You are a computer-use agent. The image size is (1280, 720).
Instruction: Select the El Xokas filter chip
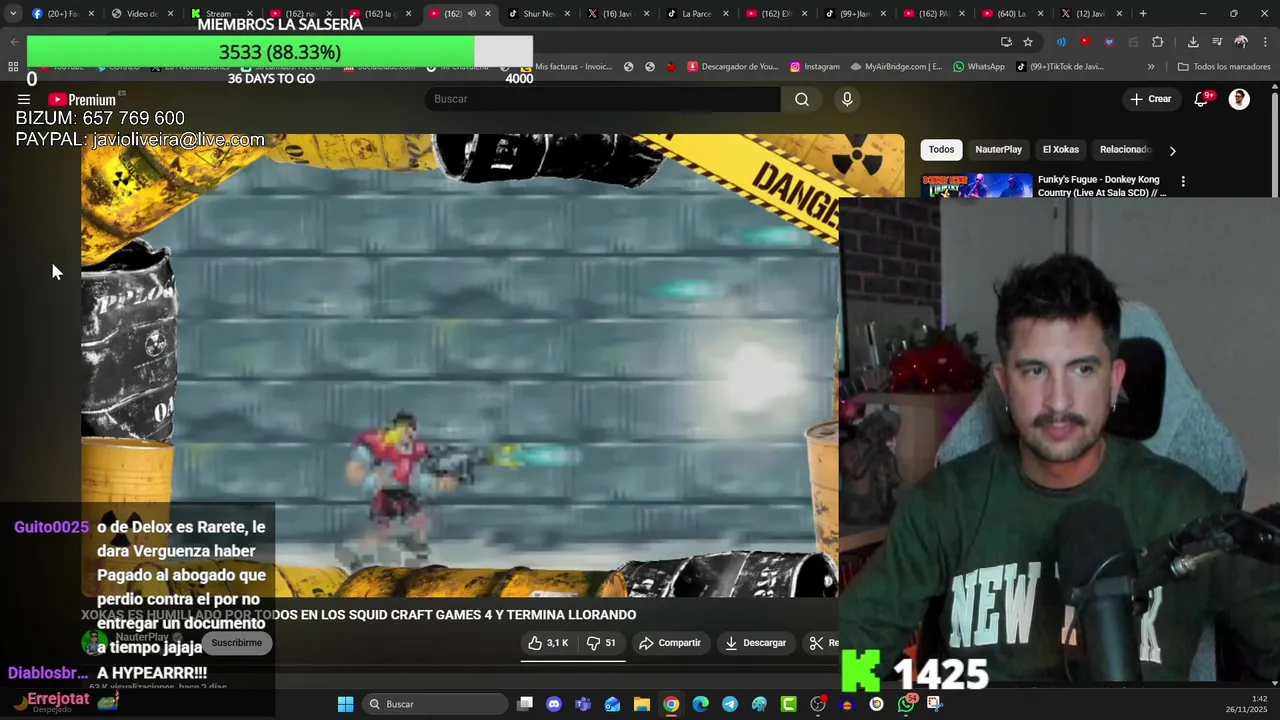[x=1061, y=149]
